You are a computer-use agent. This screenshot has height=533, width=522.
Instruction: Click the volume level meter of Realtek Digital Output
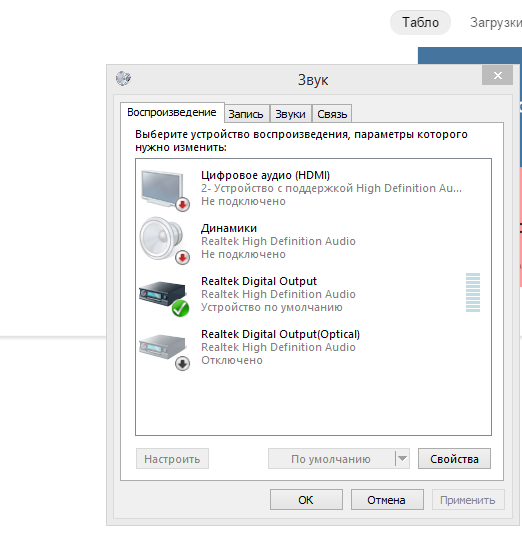[473, 292]
